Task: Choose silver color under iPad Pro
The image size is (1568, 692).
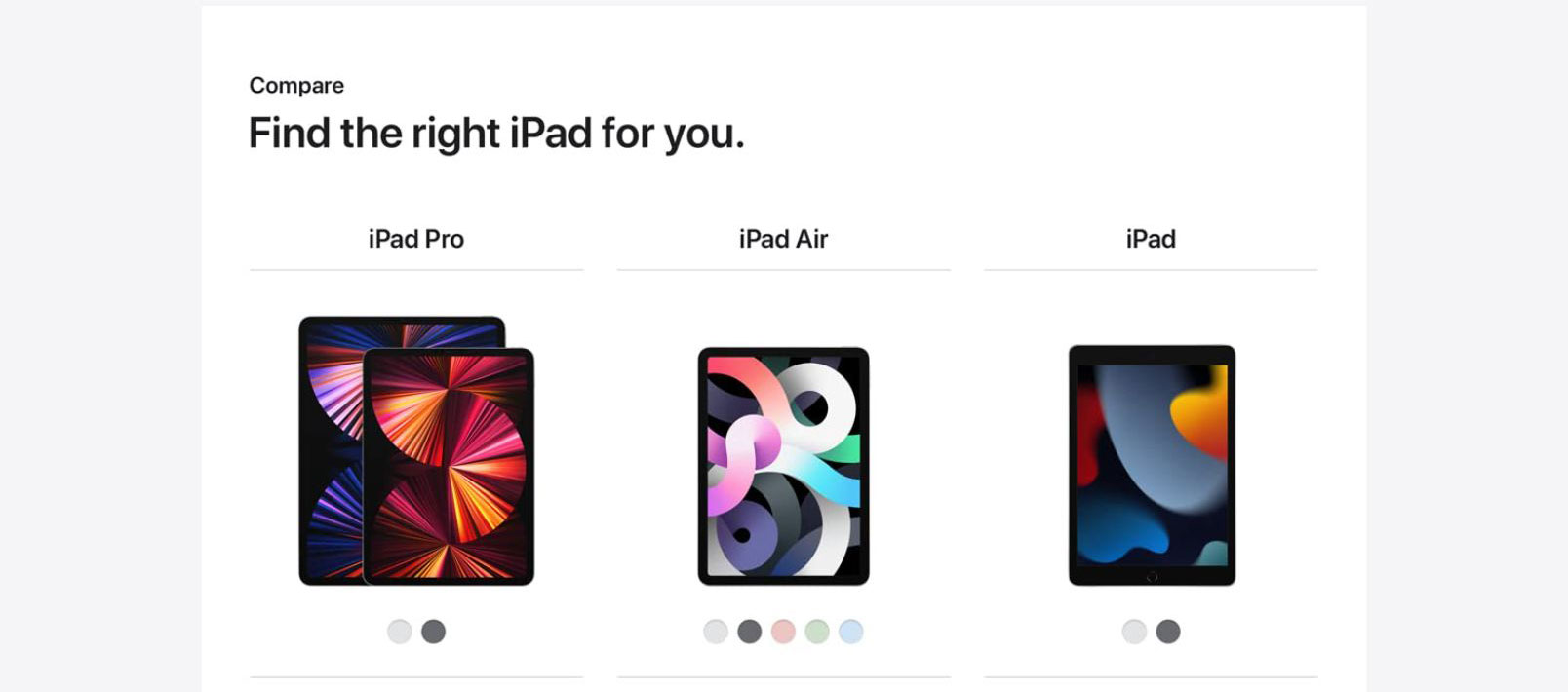Action: tap(400, 632)
